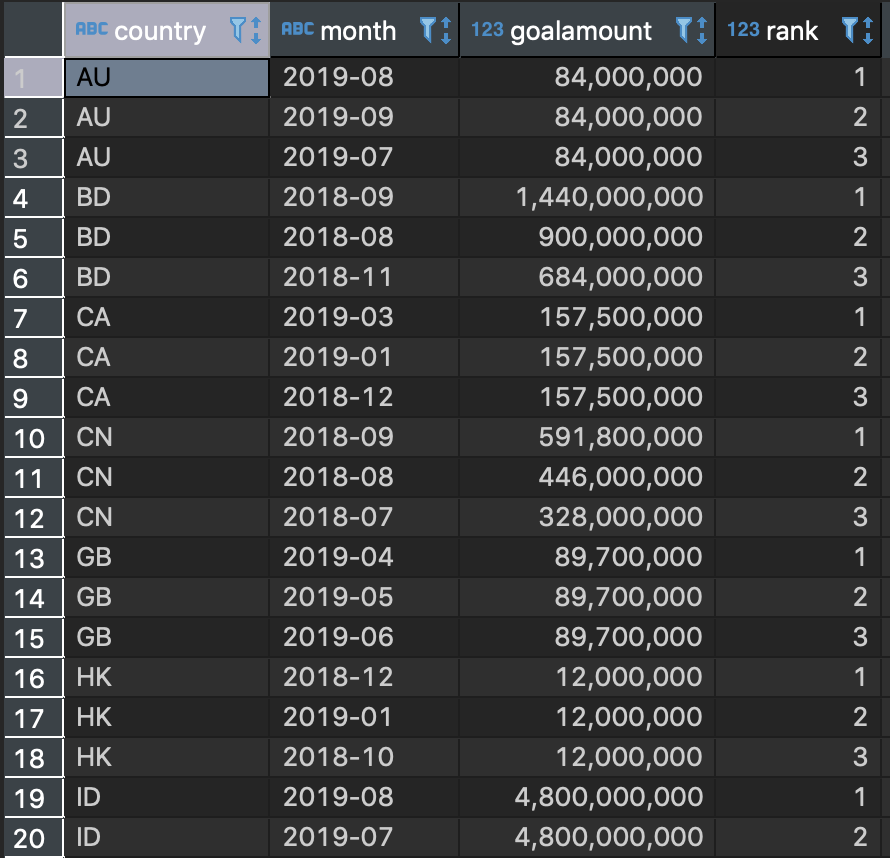Click goalamount 157,500,000 in row 7
The image size is (890, 858).
[587, 317]
